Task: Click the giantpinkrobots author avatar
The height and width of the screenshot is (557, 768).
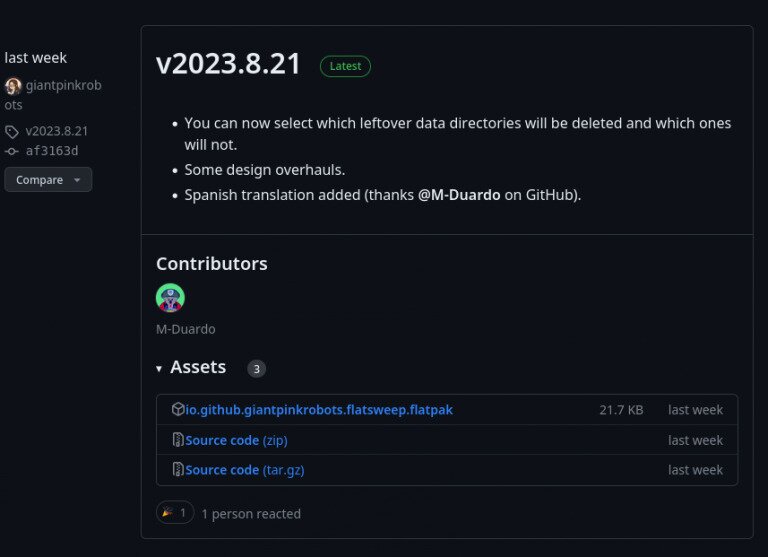Action: click(x=13, y=86)
